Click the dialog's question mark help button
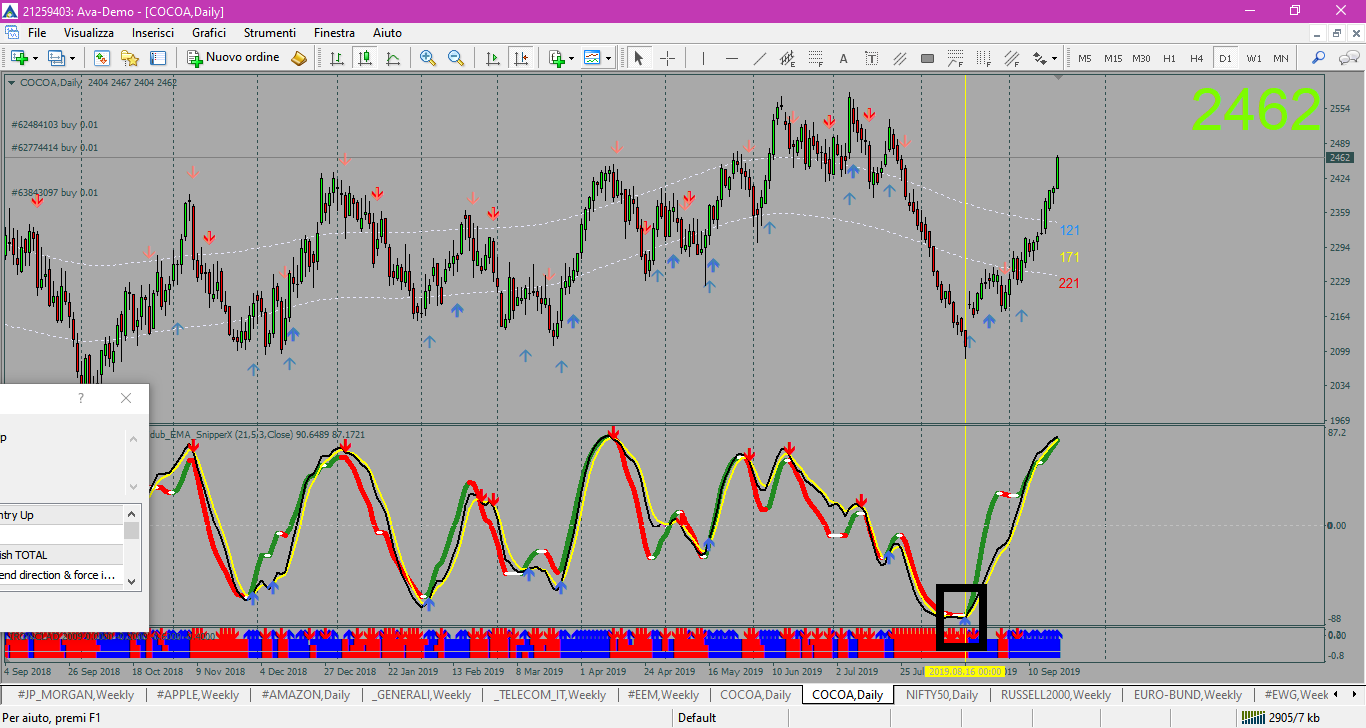This screenshot has width=1366, height=728. point(81,398)
